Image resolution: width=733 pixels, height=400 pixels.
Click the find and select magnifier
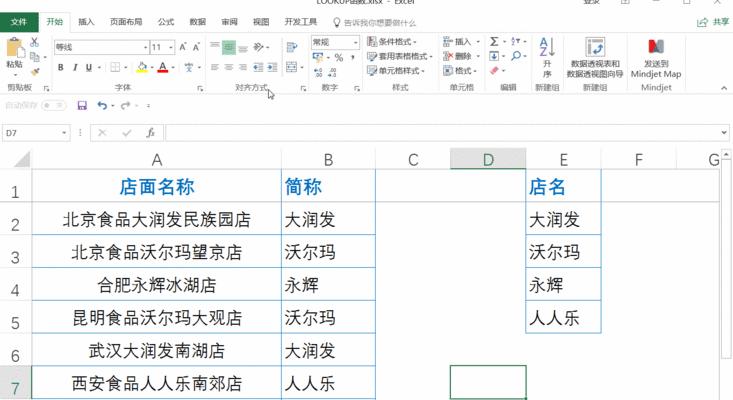[516, 56]
